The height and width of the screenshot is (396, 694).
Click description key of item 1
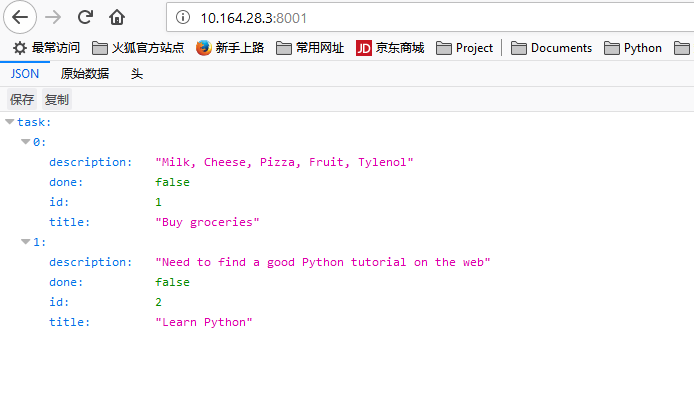pyautogui.click(x=91, y=262)
